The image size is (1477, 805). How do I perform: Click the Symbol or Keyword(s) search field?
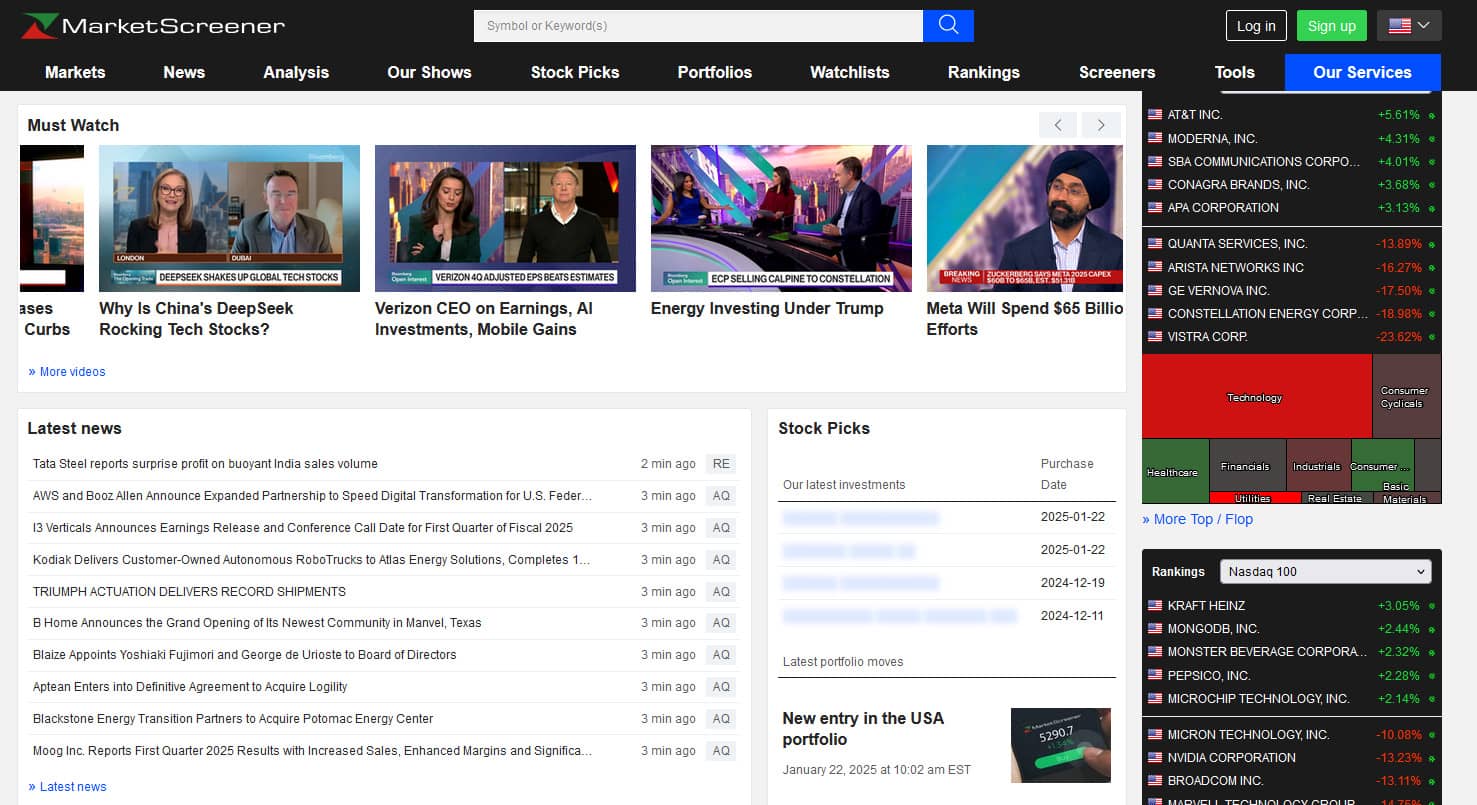point(698,26)
